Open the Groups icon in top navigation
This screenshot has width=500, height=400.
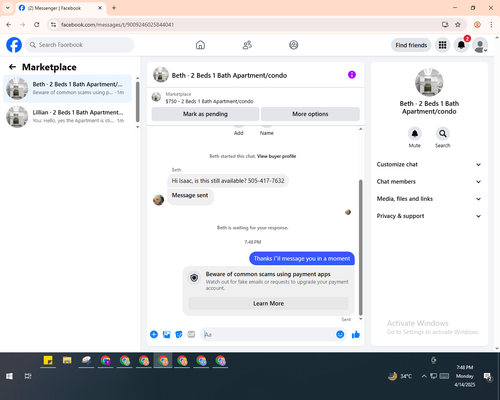pos(294,45)
